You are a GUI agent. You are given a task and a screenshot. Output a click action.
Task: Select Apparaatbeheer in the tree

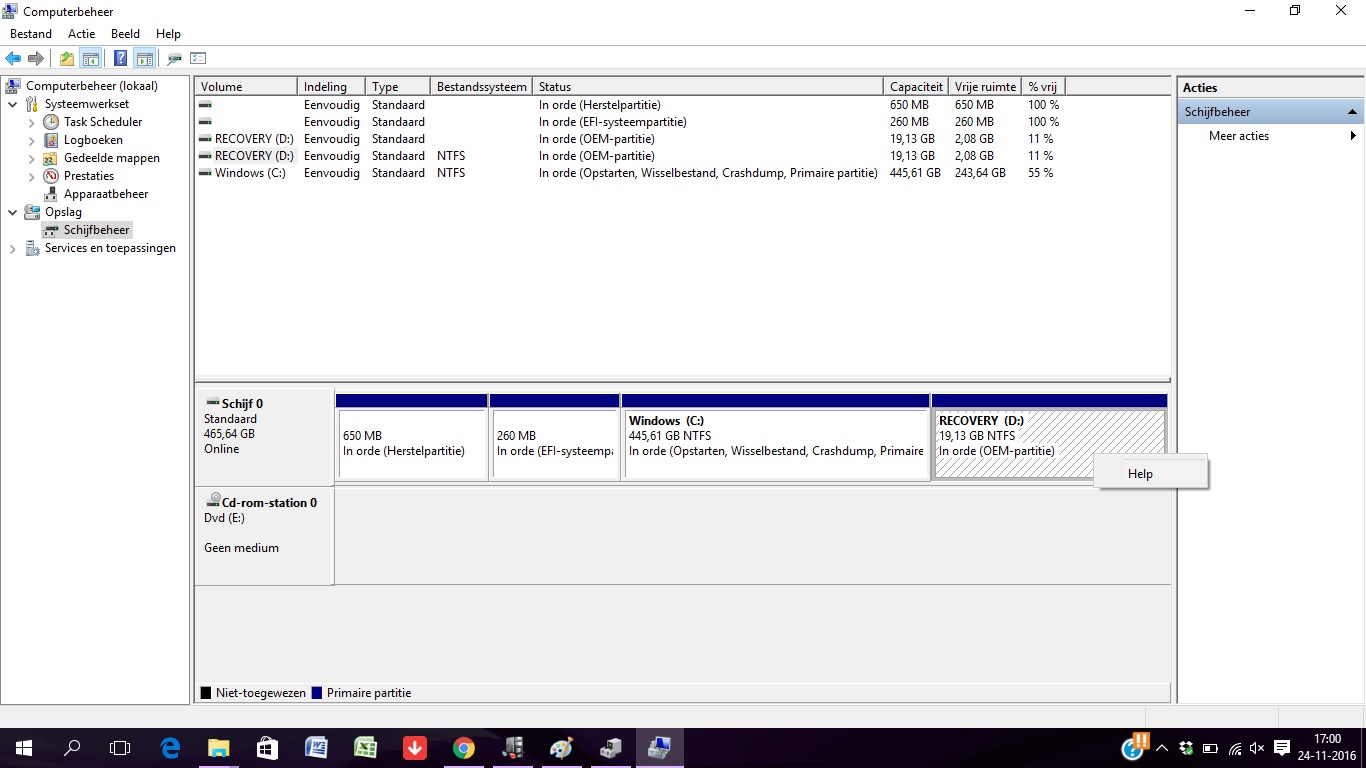(106, 194)
